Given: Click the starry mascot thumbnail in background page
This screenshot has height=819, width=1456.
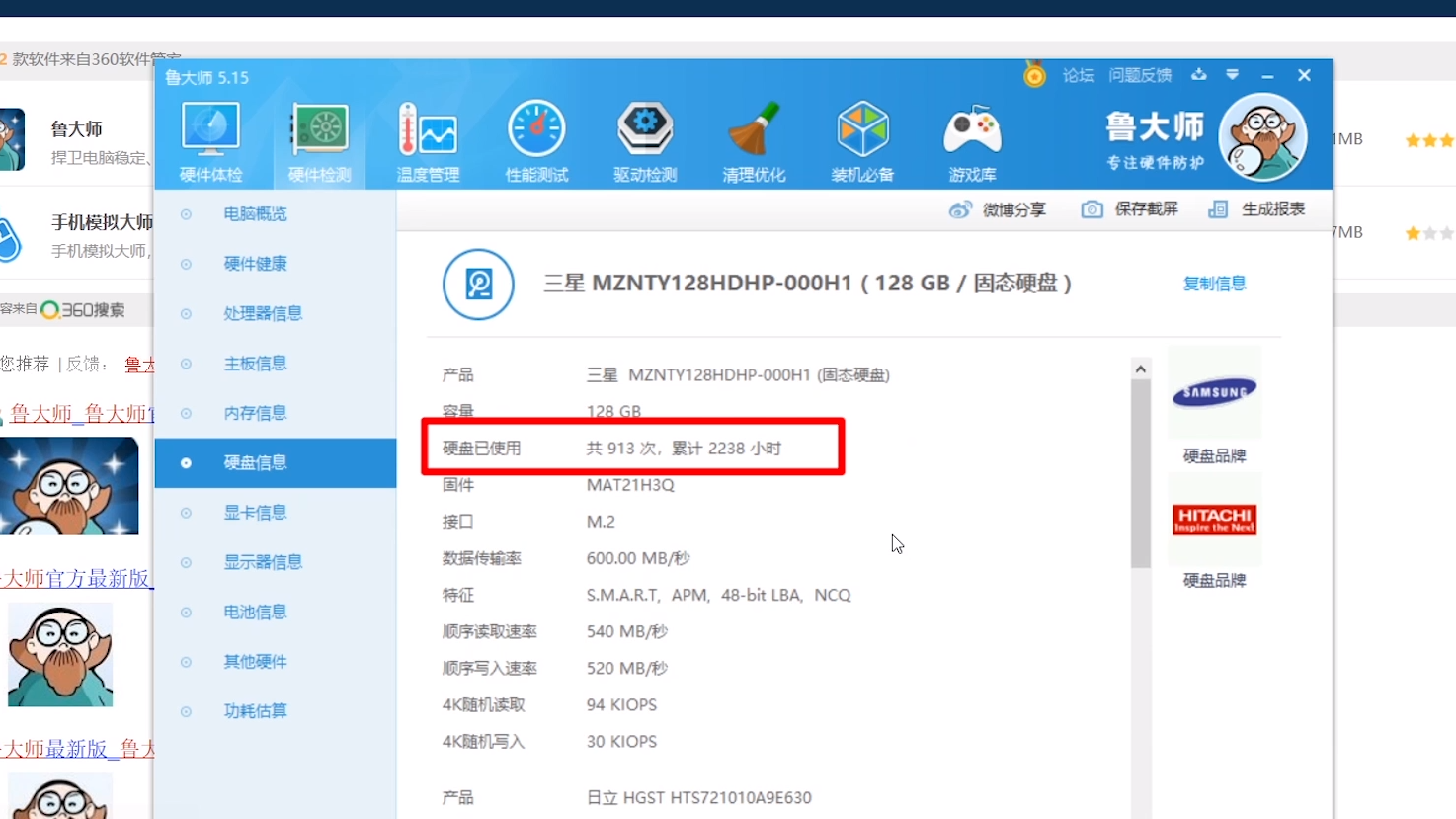Looking at the screenshot, I should point(69,486).
